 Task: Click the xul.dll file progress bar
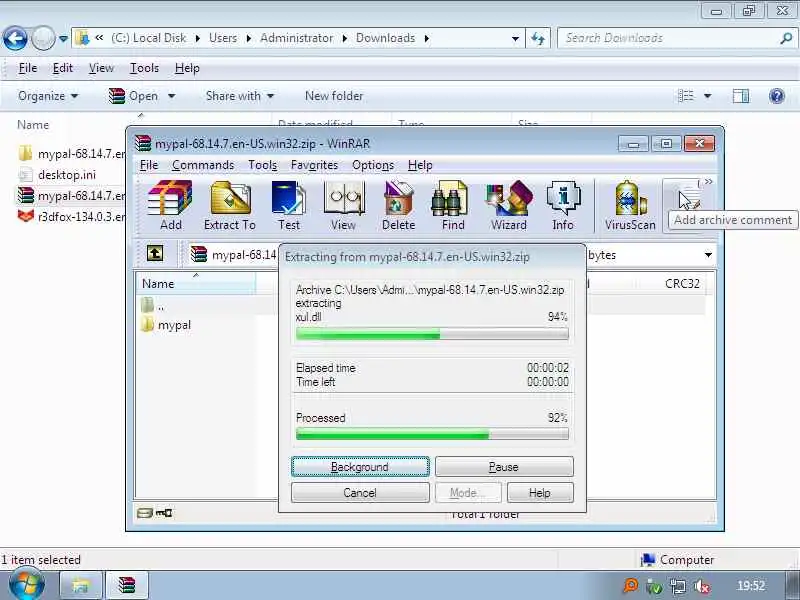pos(432,335)
